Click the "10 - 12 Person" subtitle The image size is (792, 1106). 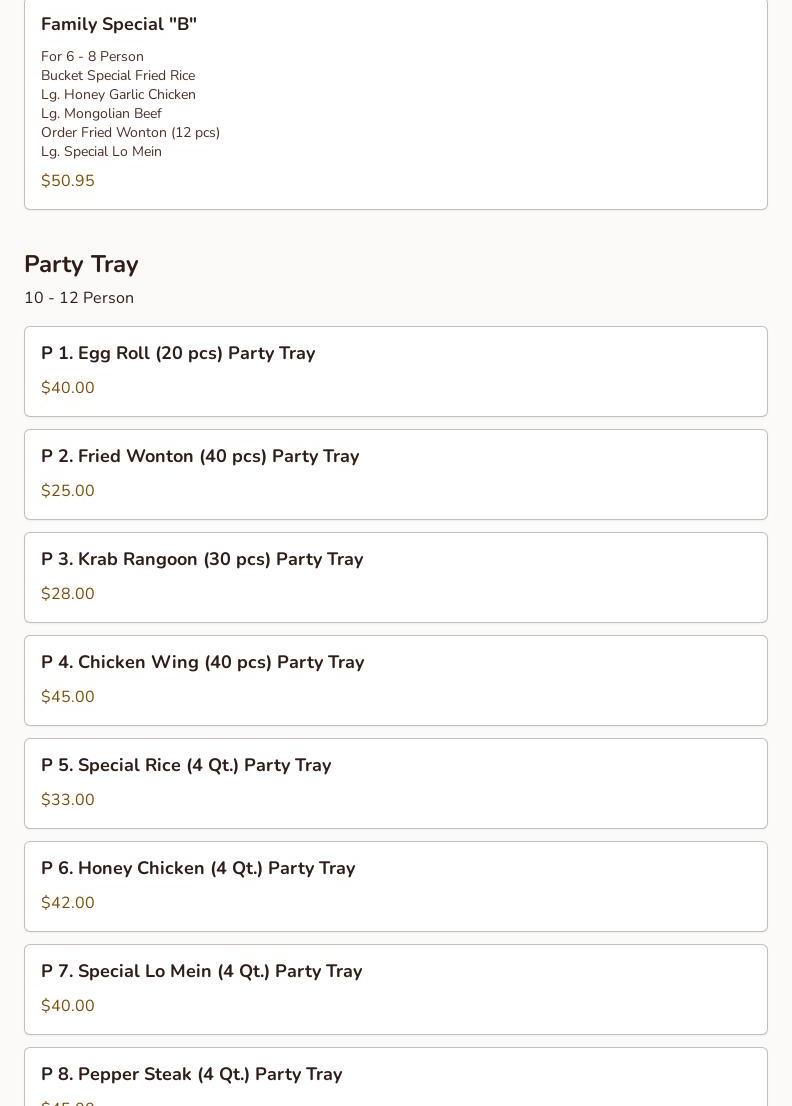79,298
